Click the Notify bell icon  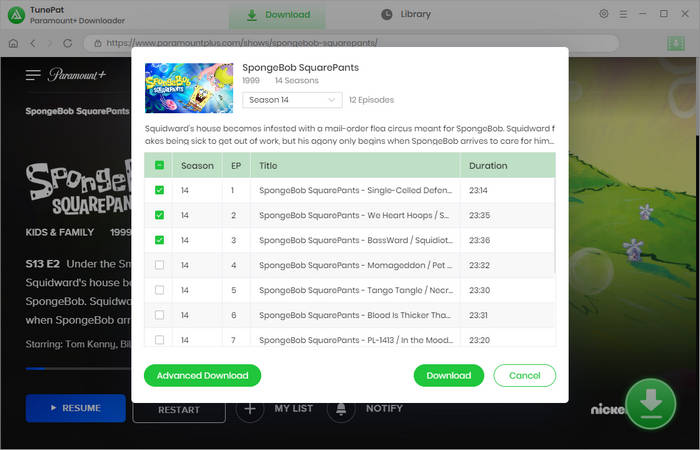pos(341,408)
